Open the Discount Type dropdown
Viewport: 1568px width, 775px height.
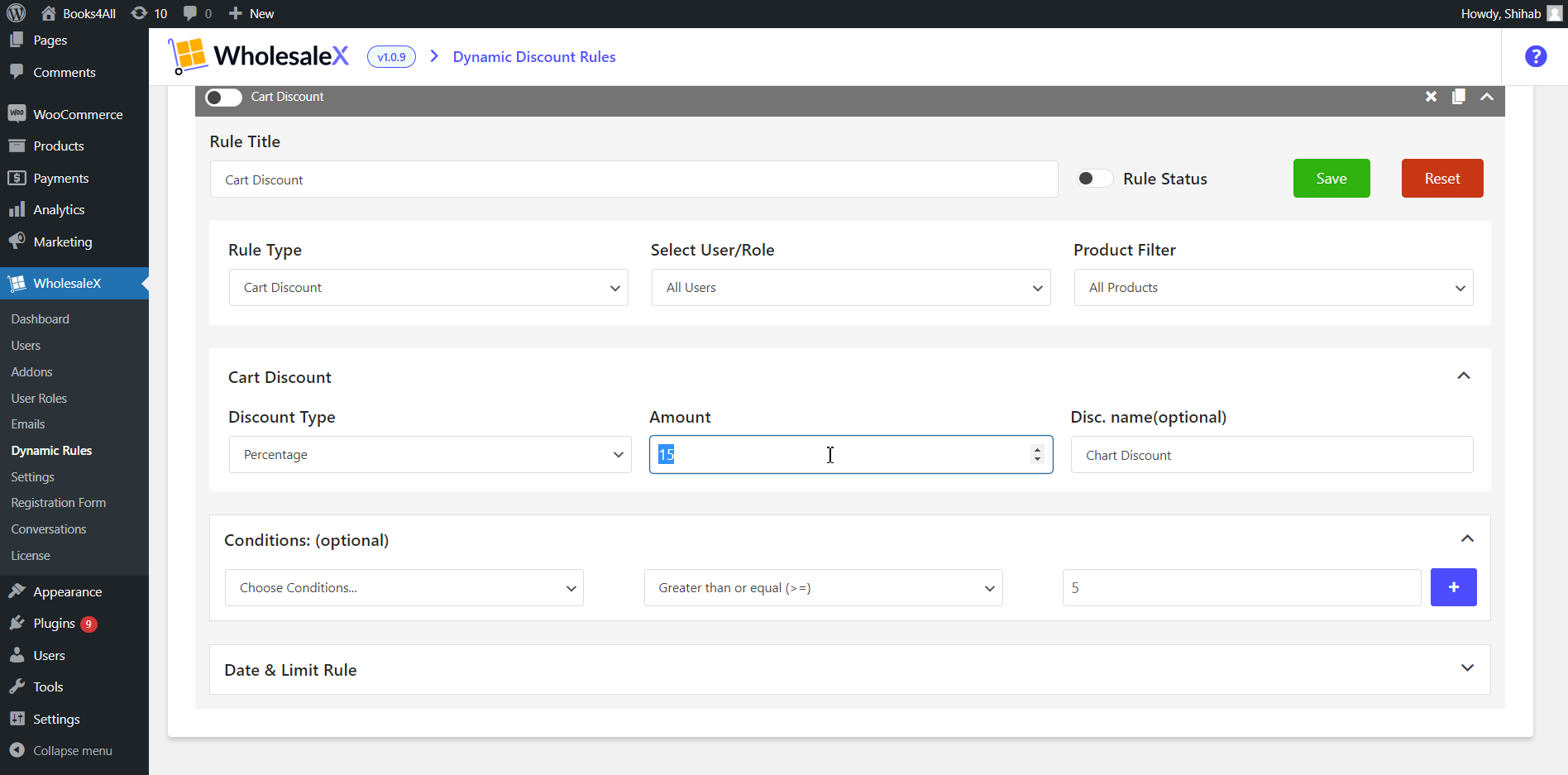(x=430, y=455)
